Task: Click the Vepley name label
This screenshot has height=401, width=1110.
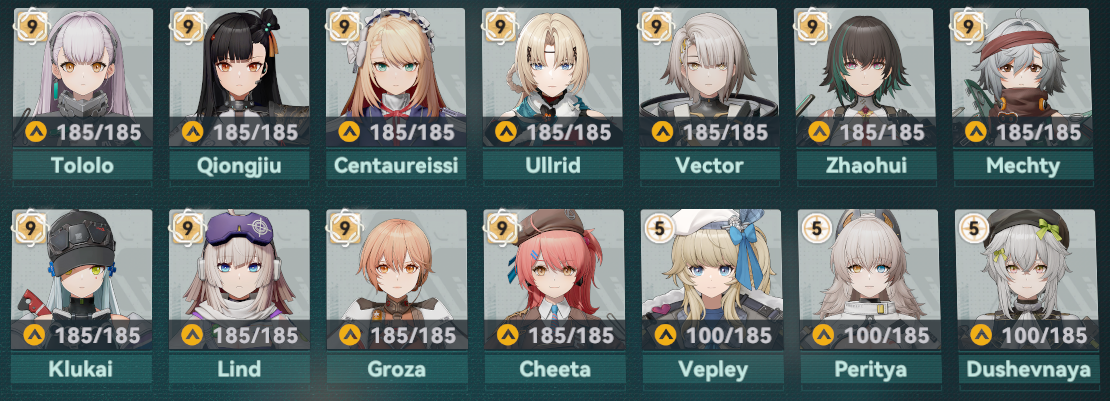Action: coord(711,368)
